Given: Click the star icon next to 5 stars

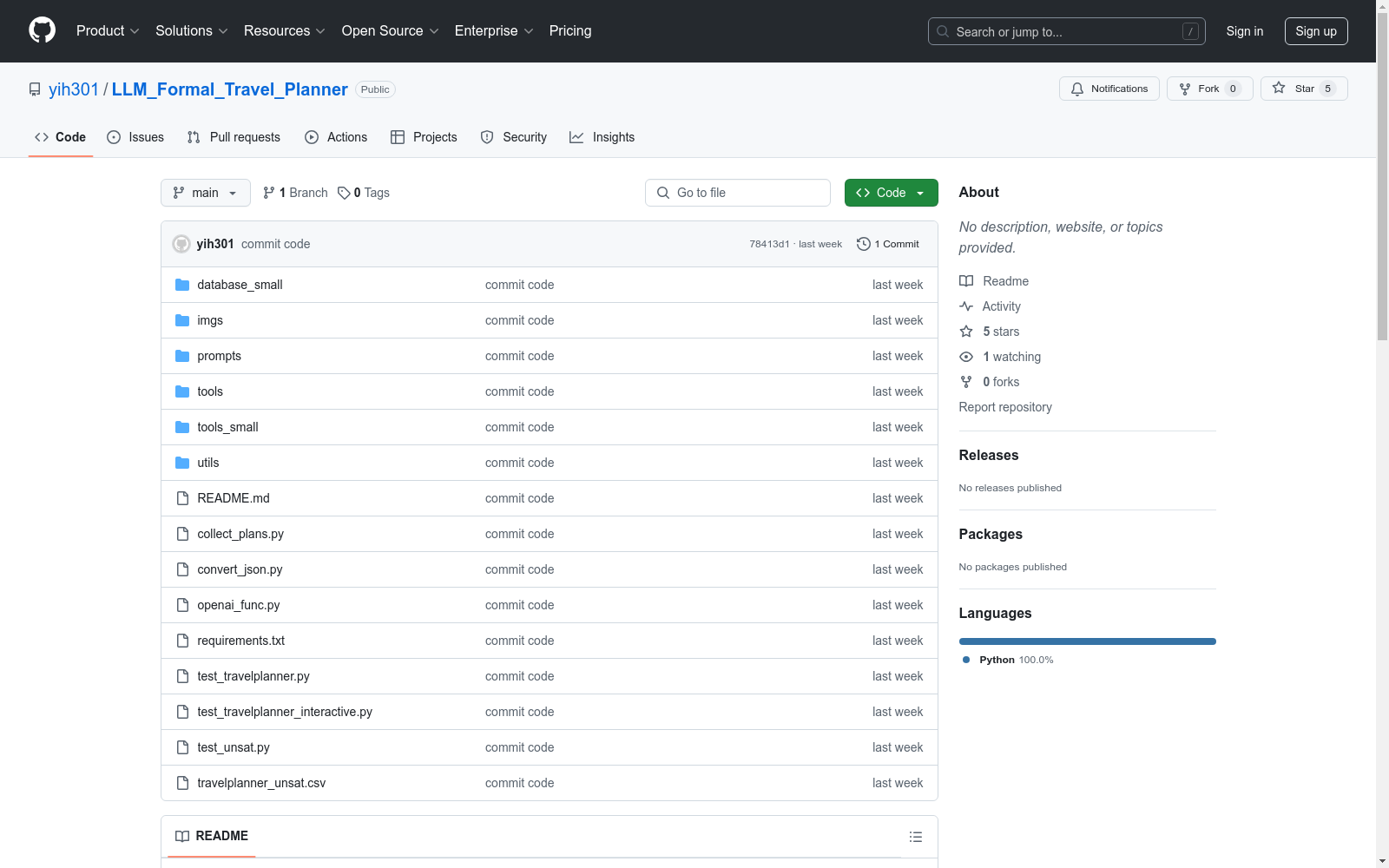Looking at the screenshot, I should 966,332.
